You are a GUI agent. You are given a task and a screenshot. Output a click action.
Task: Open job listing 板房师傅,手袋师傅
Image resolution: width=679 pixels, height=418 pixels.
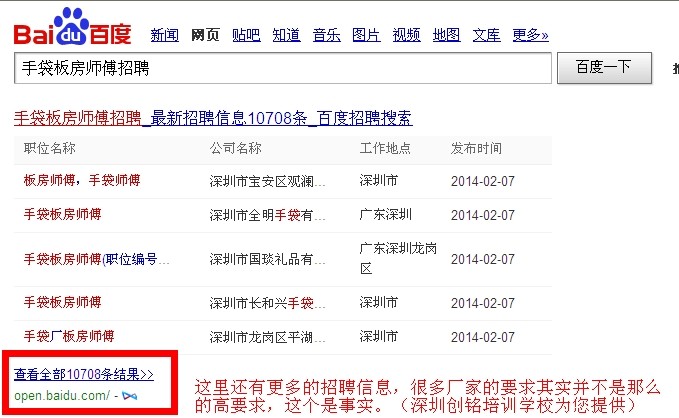tap(82, 180)
